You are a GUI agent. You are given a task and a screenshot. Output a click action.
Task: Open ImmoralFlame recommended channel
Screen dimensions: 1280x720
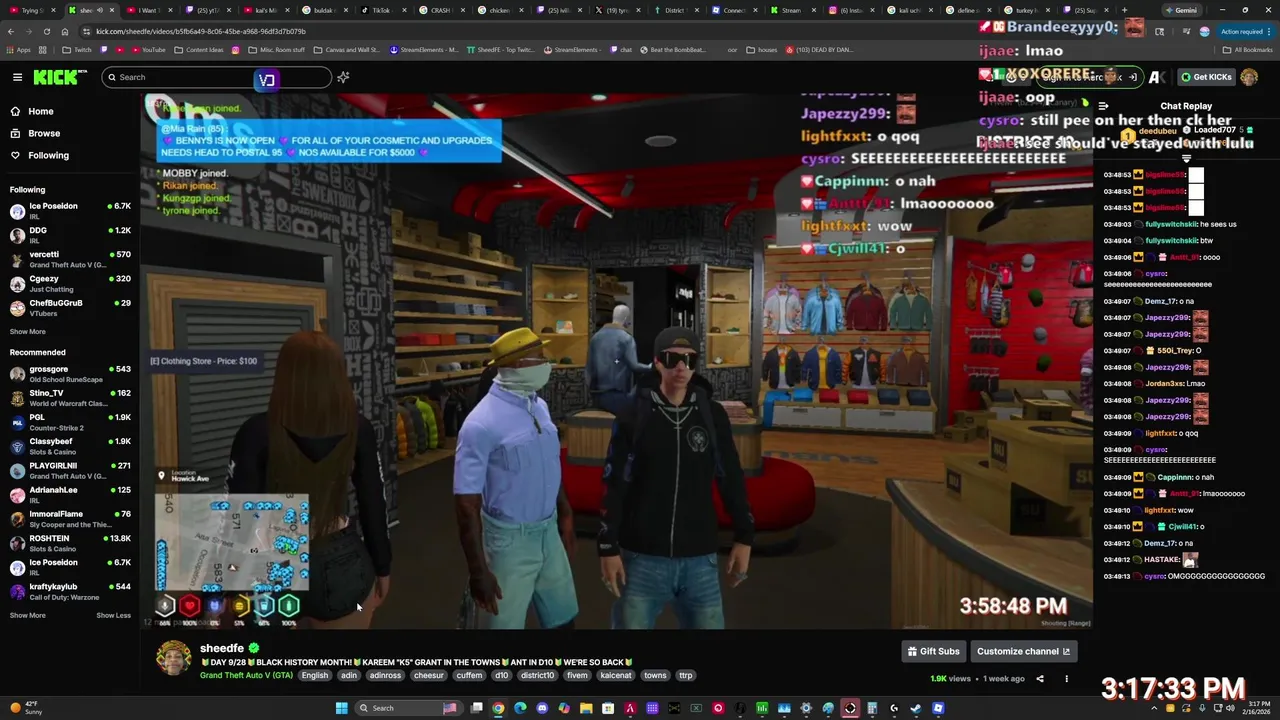click(70, 518)
